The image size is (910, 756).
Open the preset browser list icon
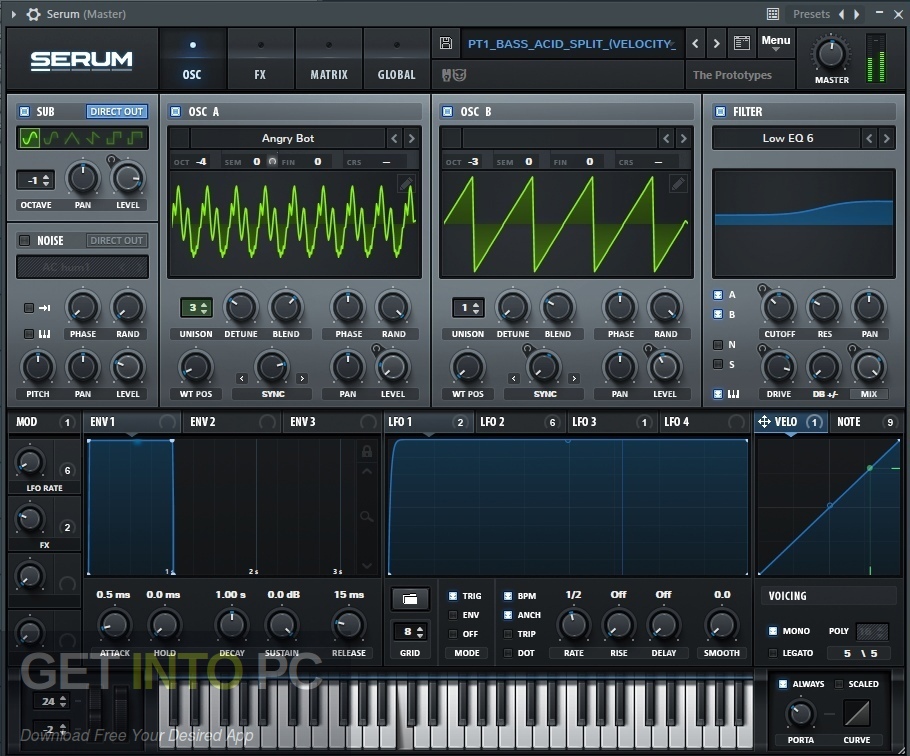tap(741, 43)
